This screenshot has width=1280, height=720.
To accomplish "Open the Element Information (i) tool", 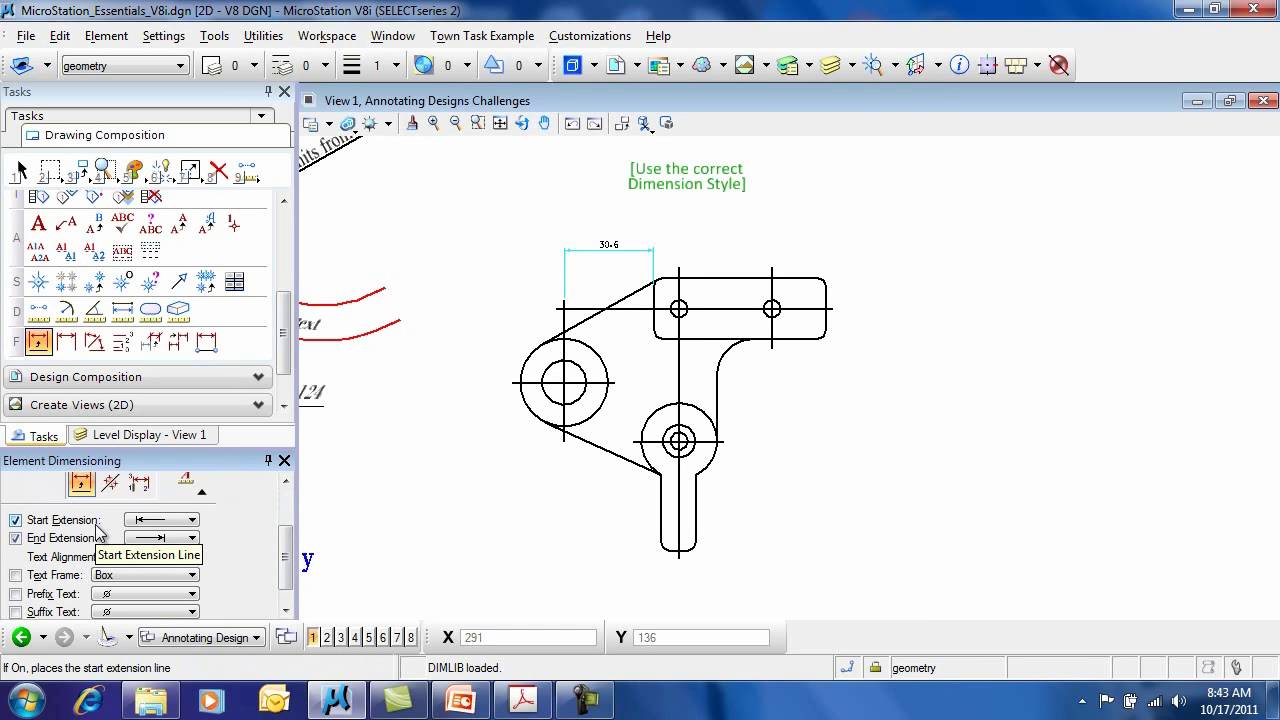I will [959, 65].
